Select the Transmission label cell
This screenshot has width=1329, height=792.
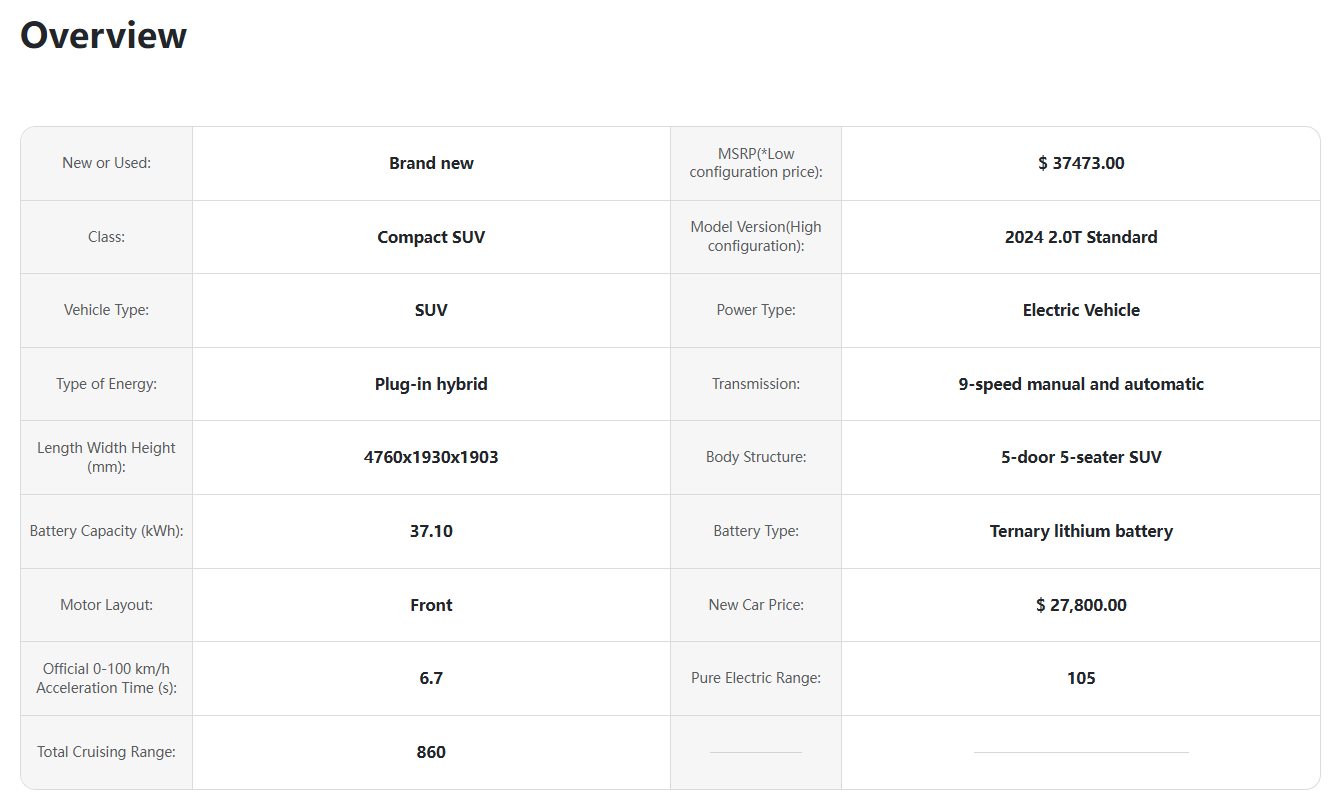point(756,384)
